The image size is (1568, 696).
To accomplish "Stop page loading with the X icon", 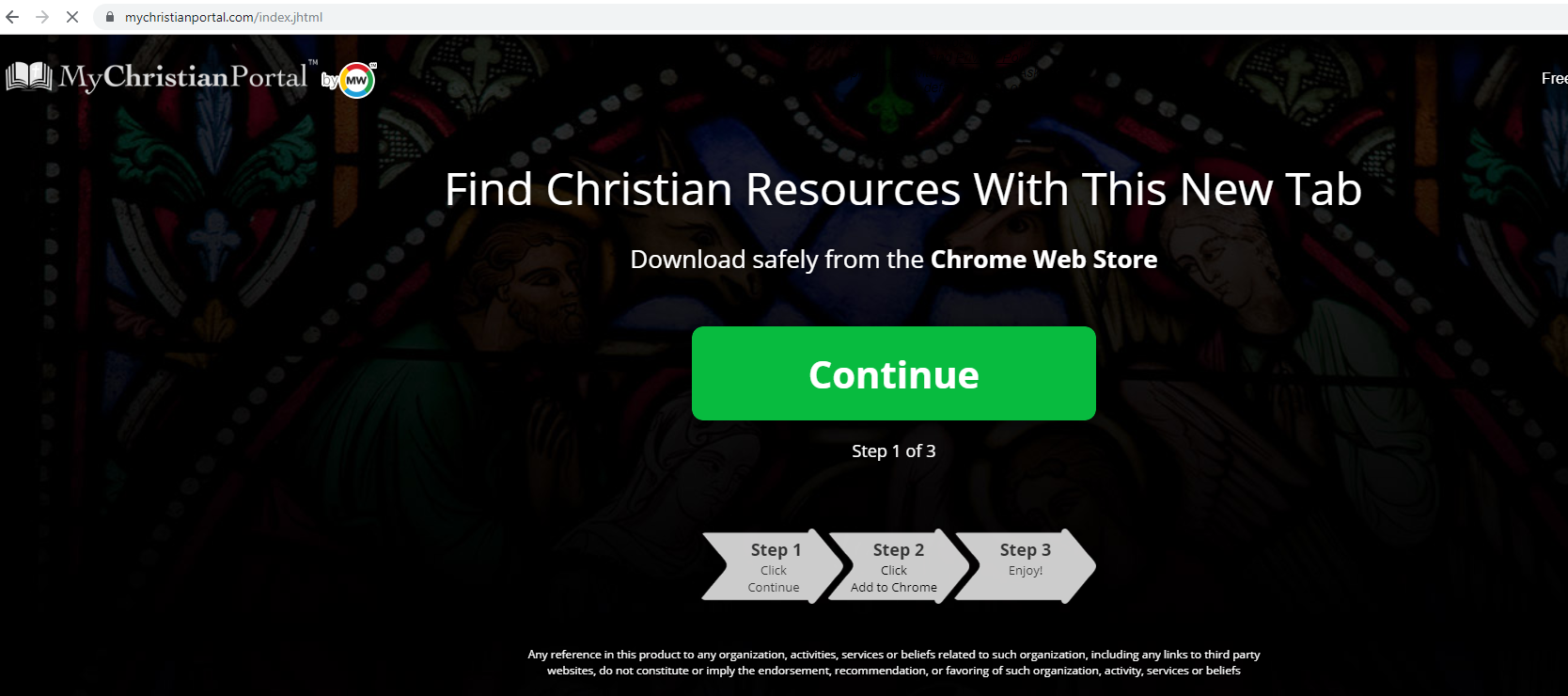I will [x=72, y=17].
